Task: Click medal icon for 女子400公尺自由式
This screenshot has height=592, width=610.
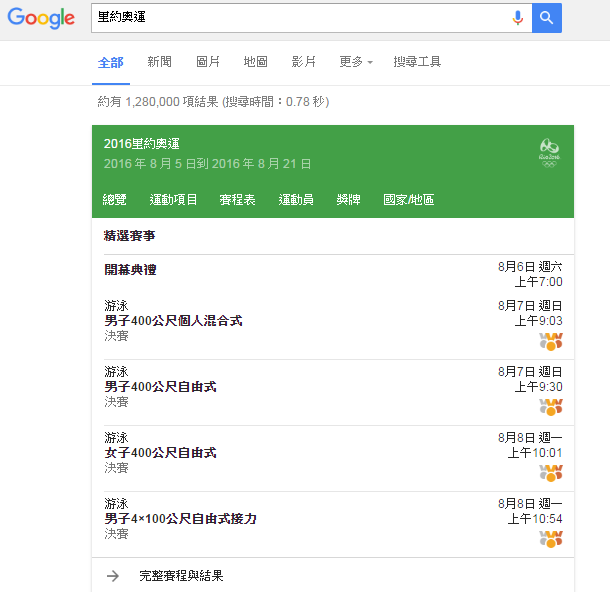Action: (x=551, y=473)
